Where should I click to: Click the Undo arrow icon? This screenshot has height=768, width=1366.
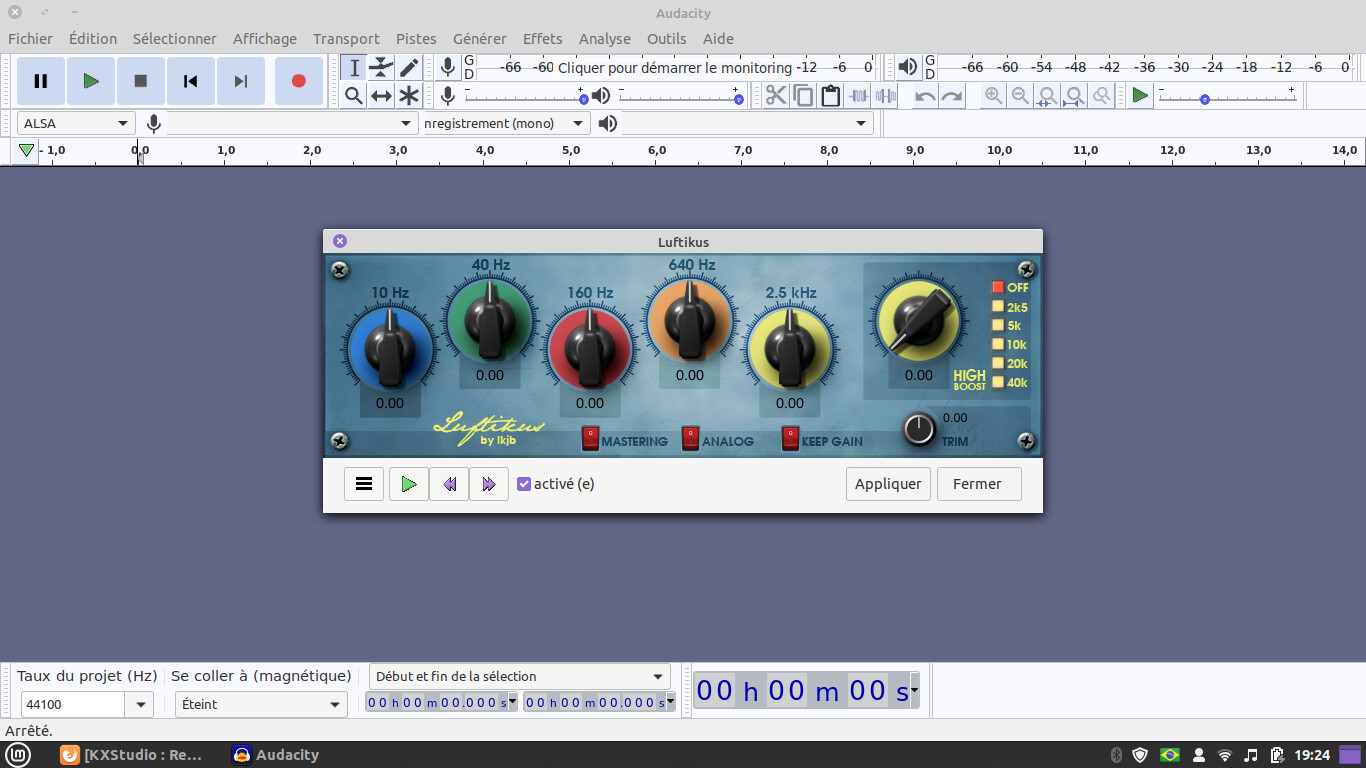pos(925,95)
